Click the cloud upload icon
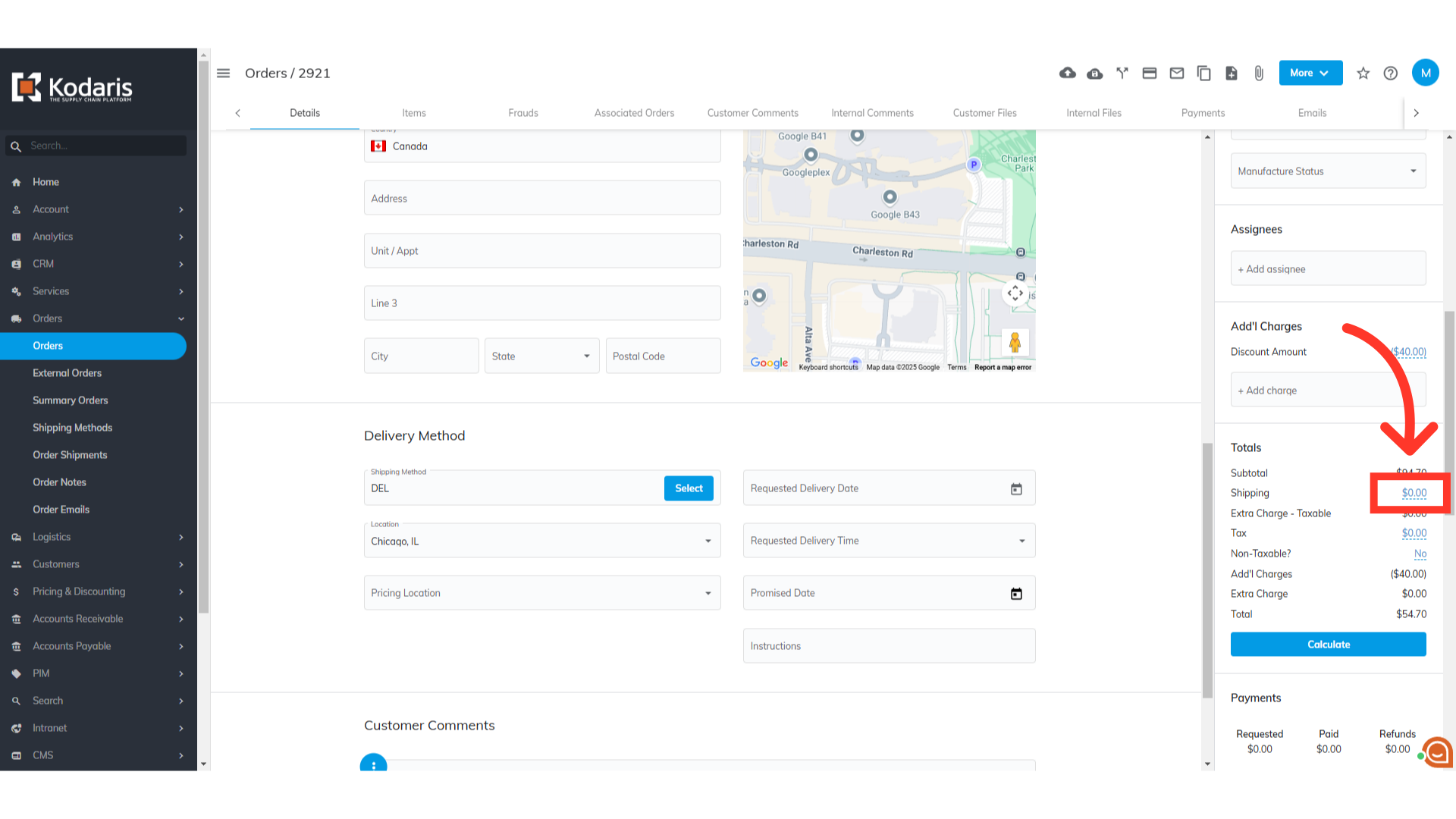Viewport: 1456px width, 819px height. (x=1067, y=73)
